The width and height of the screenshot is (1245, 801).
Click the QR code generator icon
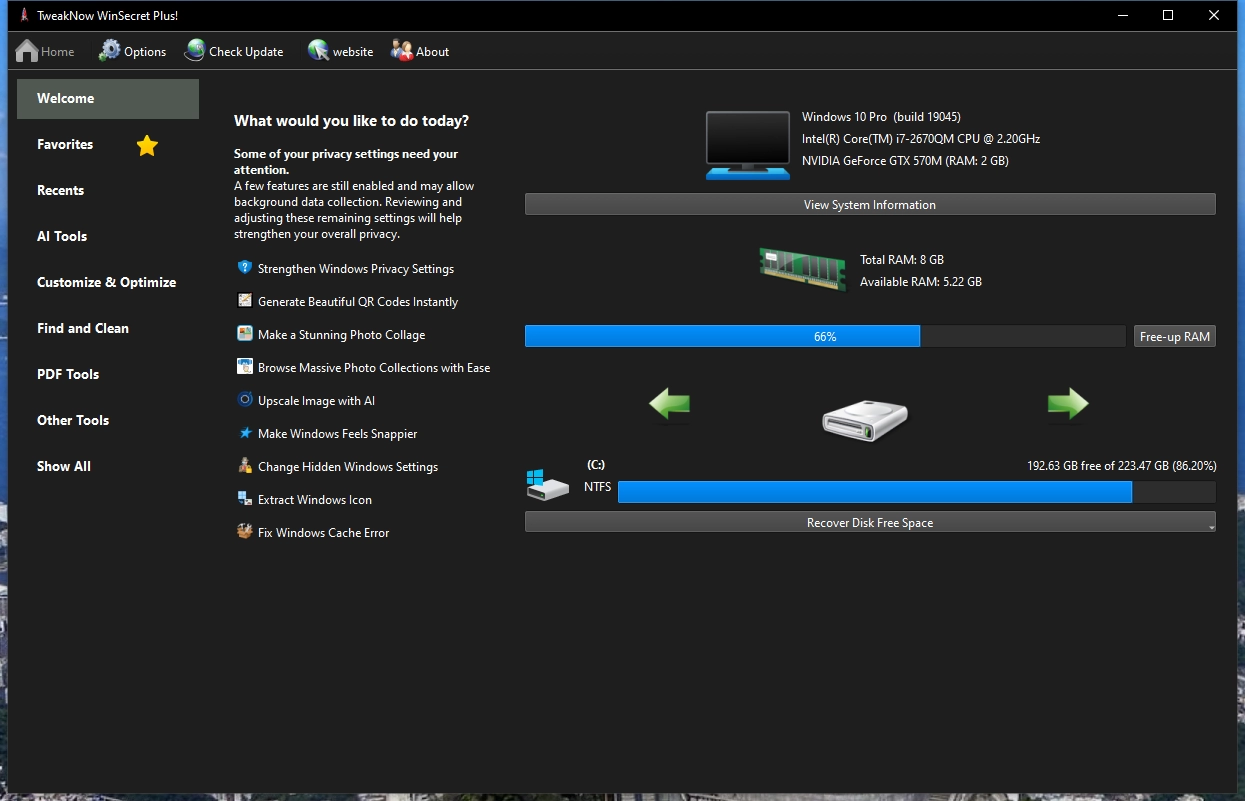(x=245, y=301)
